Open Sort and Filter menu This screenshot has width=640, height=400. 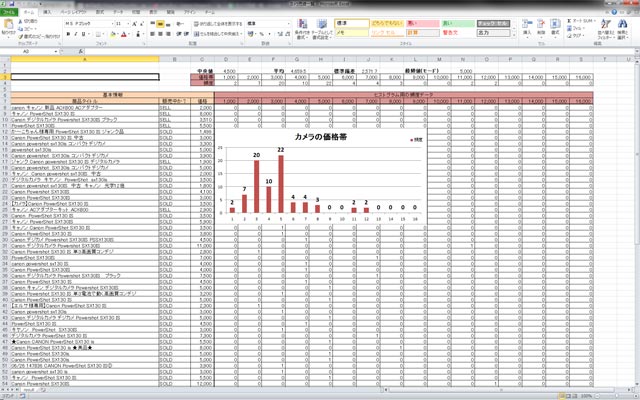click(x=606, y=29)
